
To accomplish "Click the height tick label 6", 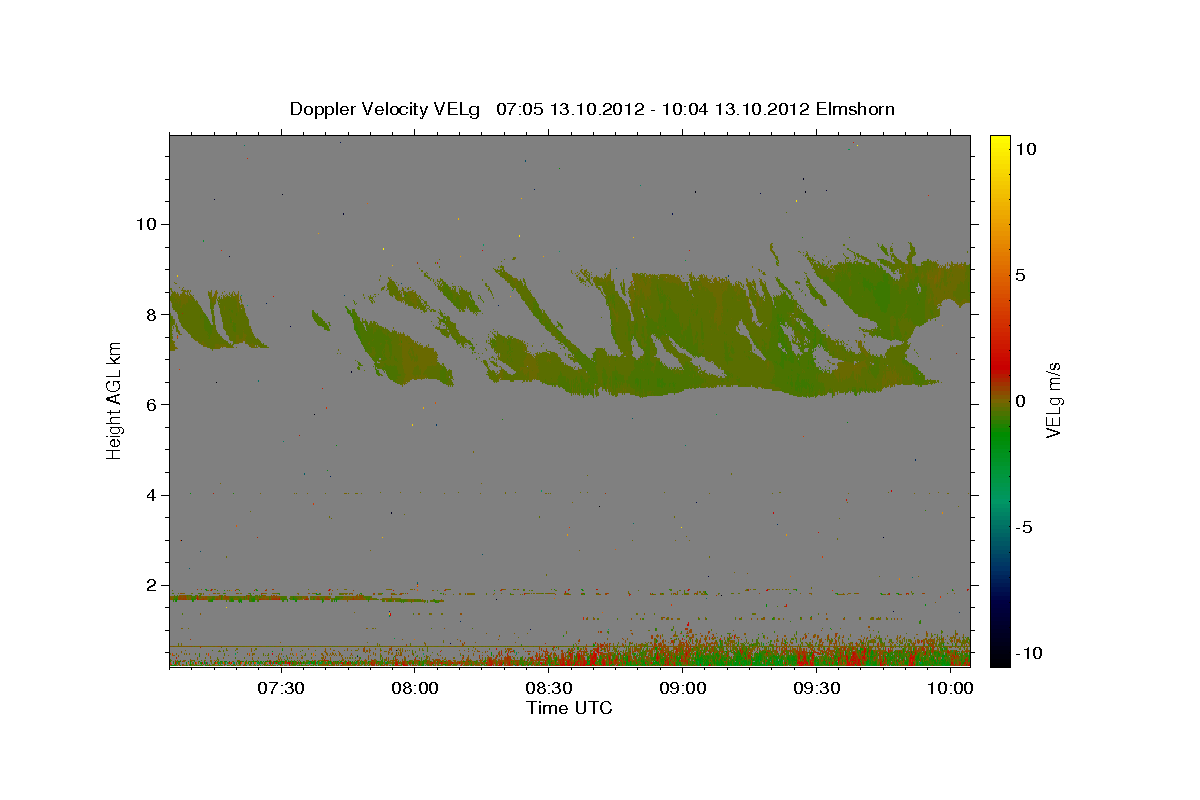I will 152,405.
